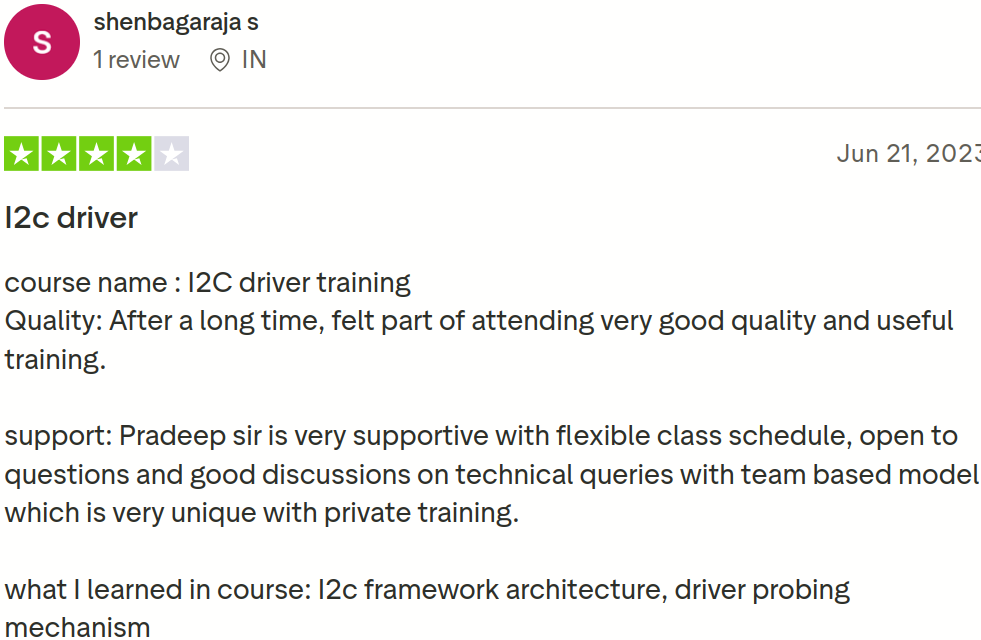Click the second green rating star
This screenshot has width=981, height=640.
(60, 154)
